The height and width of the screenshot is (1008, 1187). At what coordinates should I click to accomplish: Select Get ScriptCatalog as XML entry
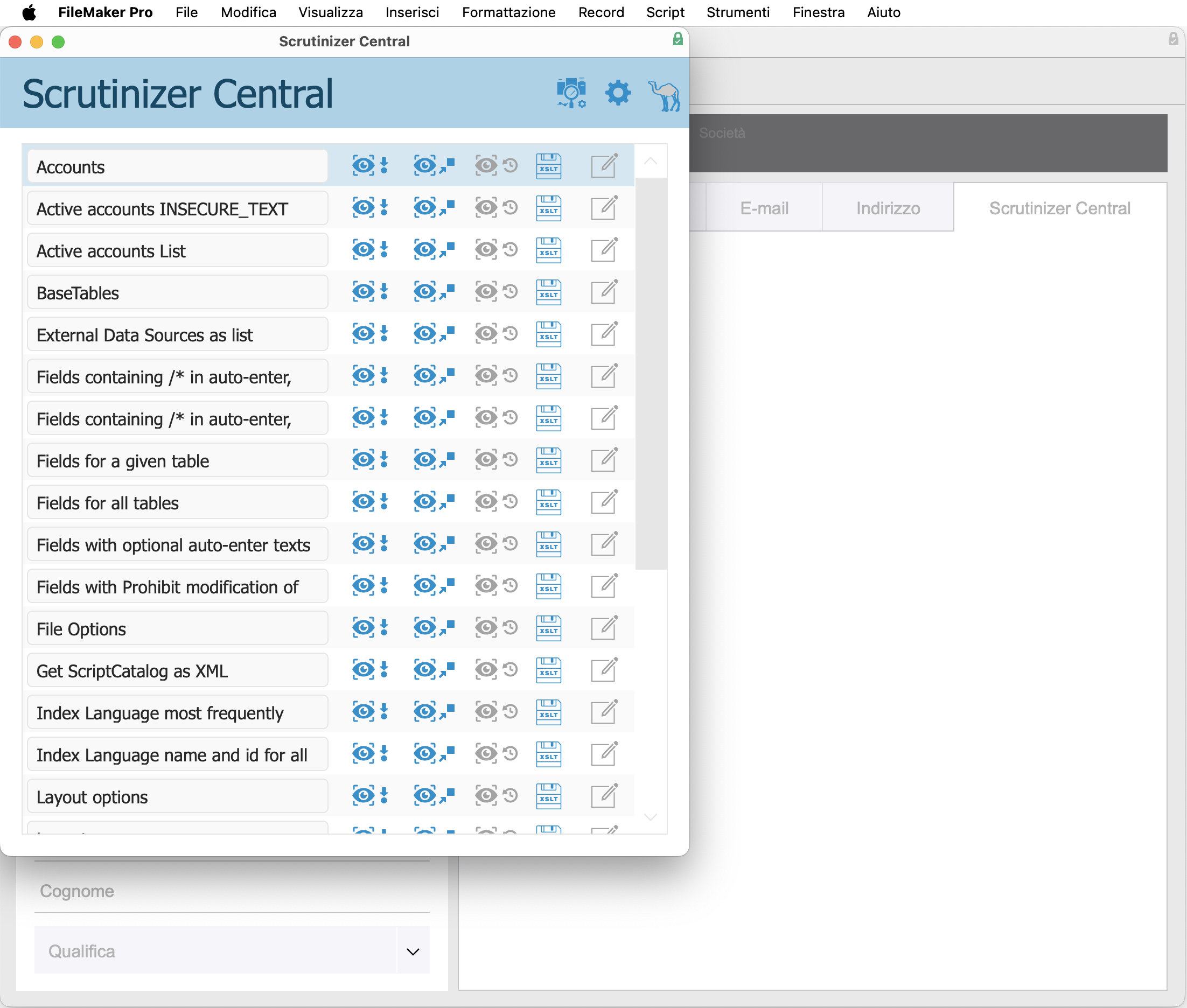click(x=177, y=671)
